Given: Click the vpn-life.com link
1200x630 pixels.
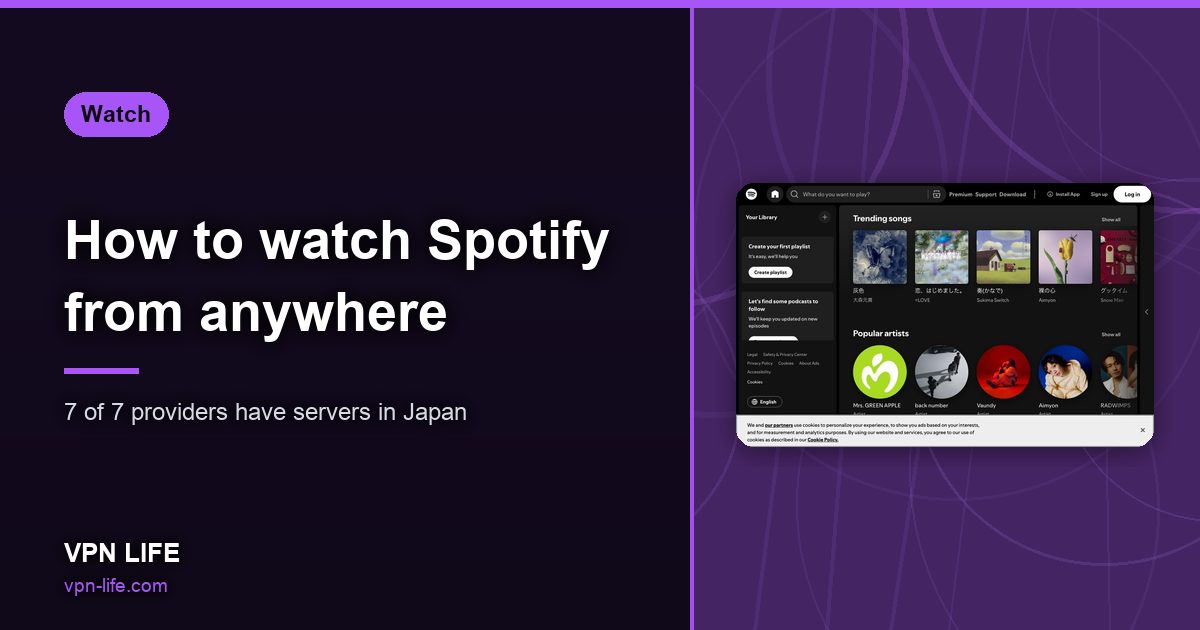Looking at the screenshot, I should 116,586.
